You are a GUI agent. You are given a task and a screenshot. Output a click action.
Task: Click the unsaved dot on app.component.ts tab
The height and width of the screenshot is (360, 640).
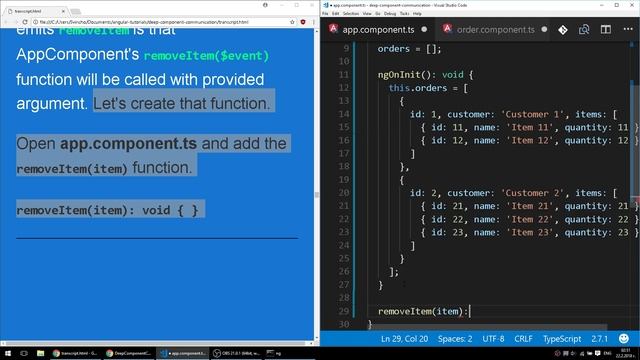tap(424, 29)
